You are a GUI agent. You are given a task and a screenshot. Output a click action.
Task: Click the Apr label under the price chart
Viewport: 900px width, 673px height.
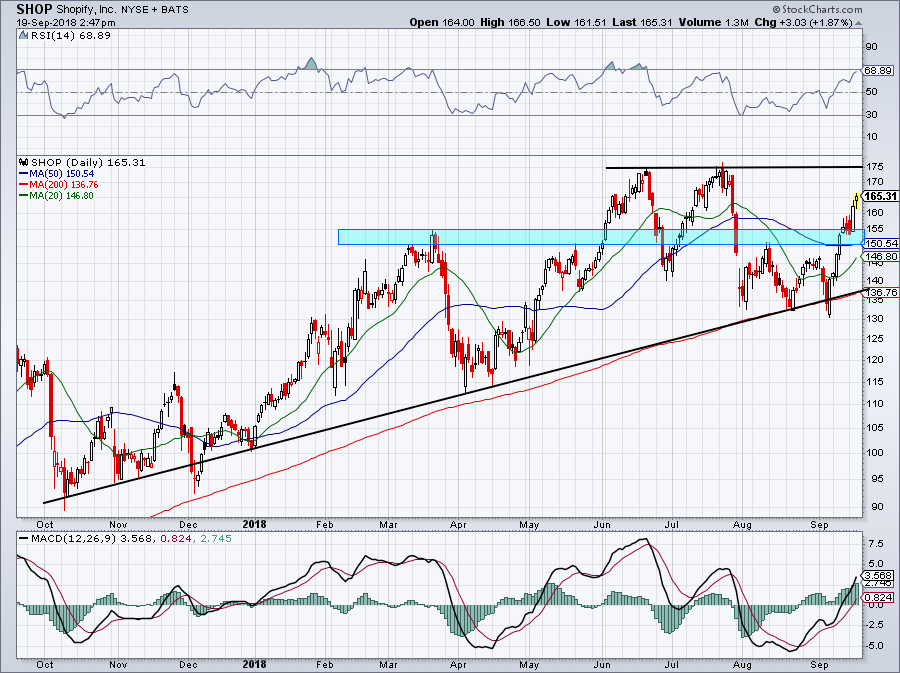458,524
